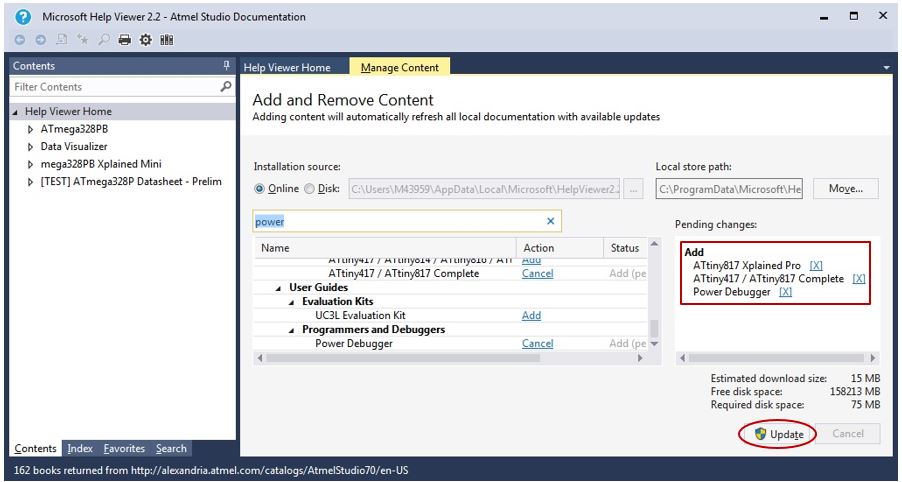Click the Manage Content books icon
Screen dimensions: 902x482
(166, 40)
